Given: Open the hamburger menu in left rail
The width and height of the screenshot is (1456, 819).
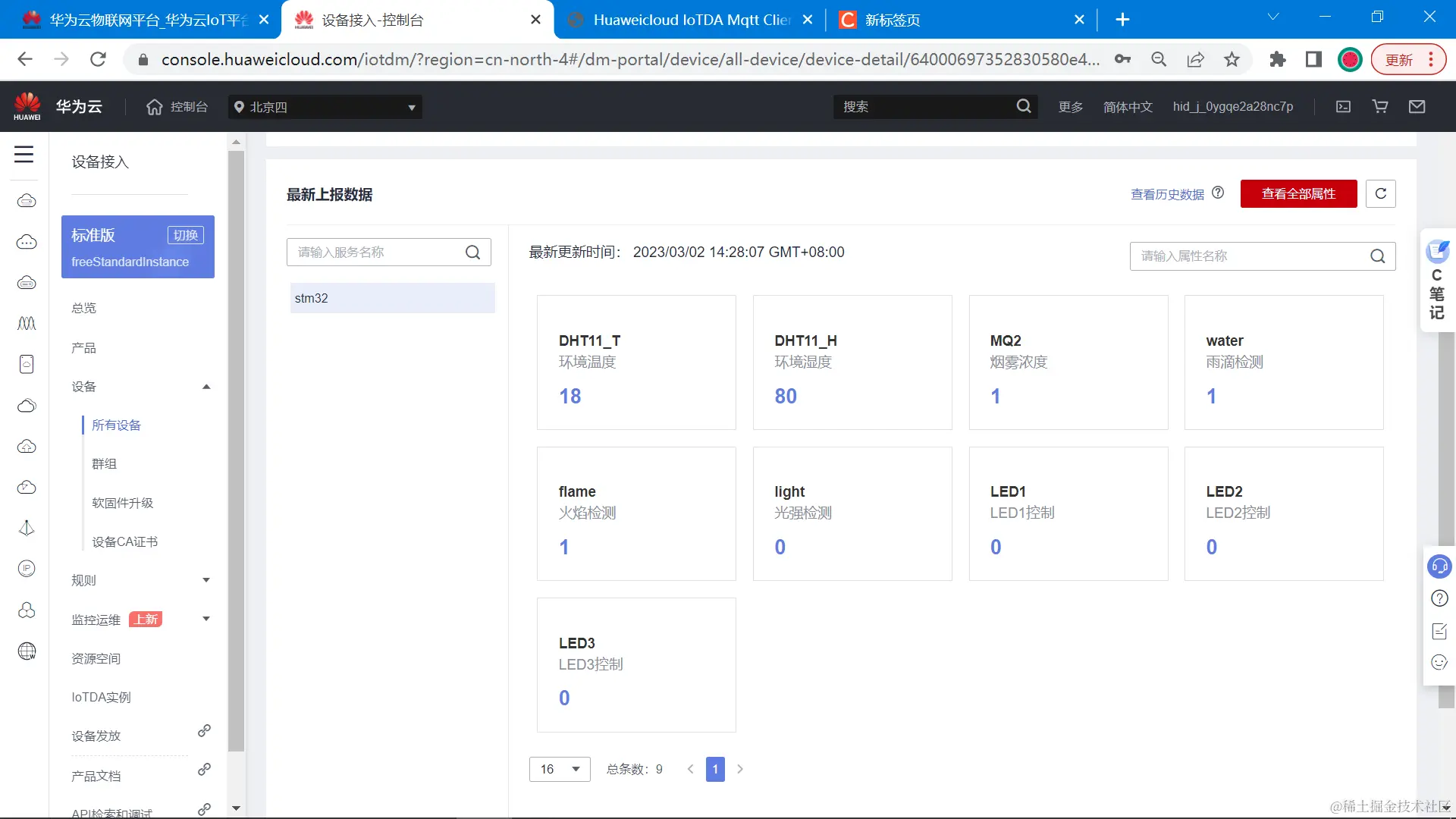Looking at the screenshot, I should (x=24, y=155).
